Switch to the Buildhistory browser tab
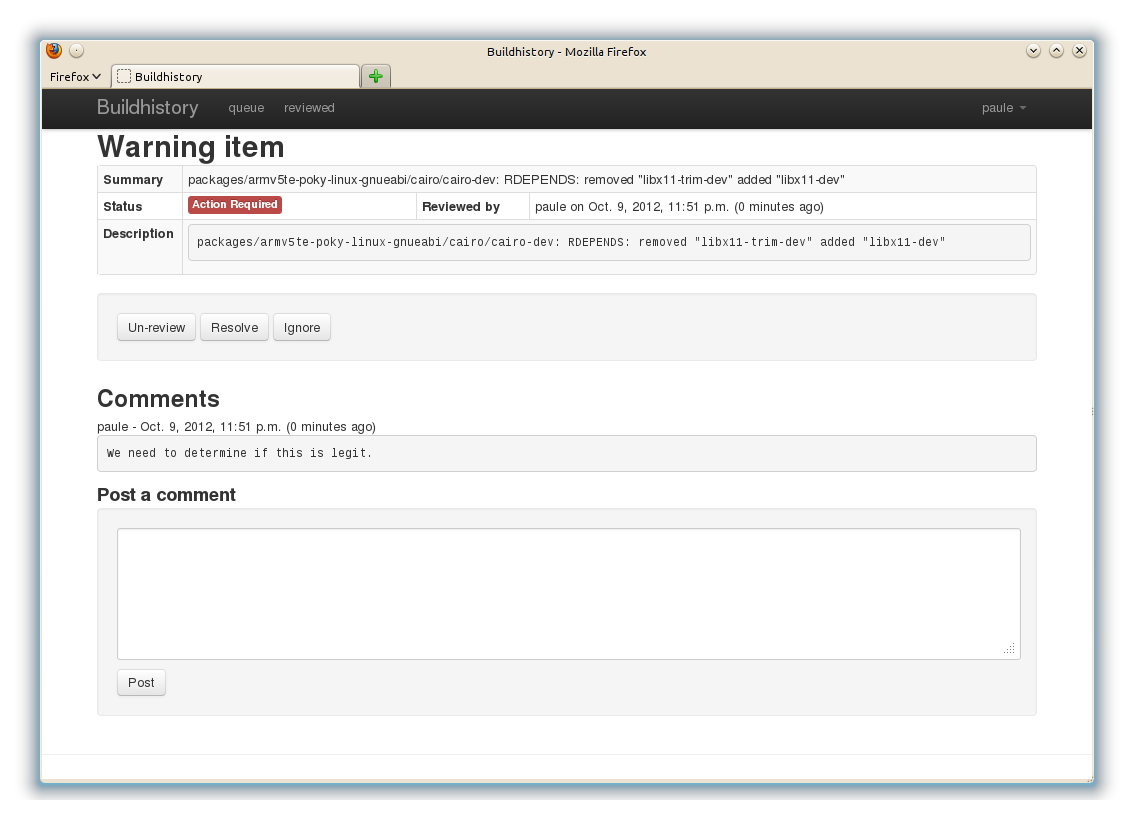 [x=235, y=77]
